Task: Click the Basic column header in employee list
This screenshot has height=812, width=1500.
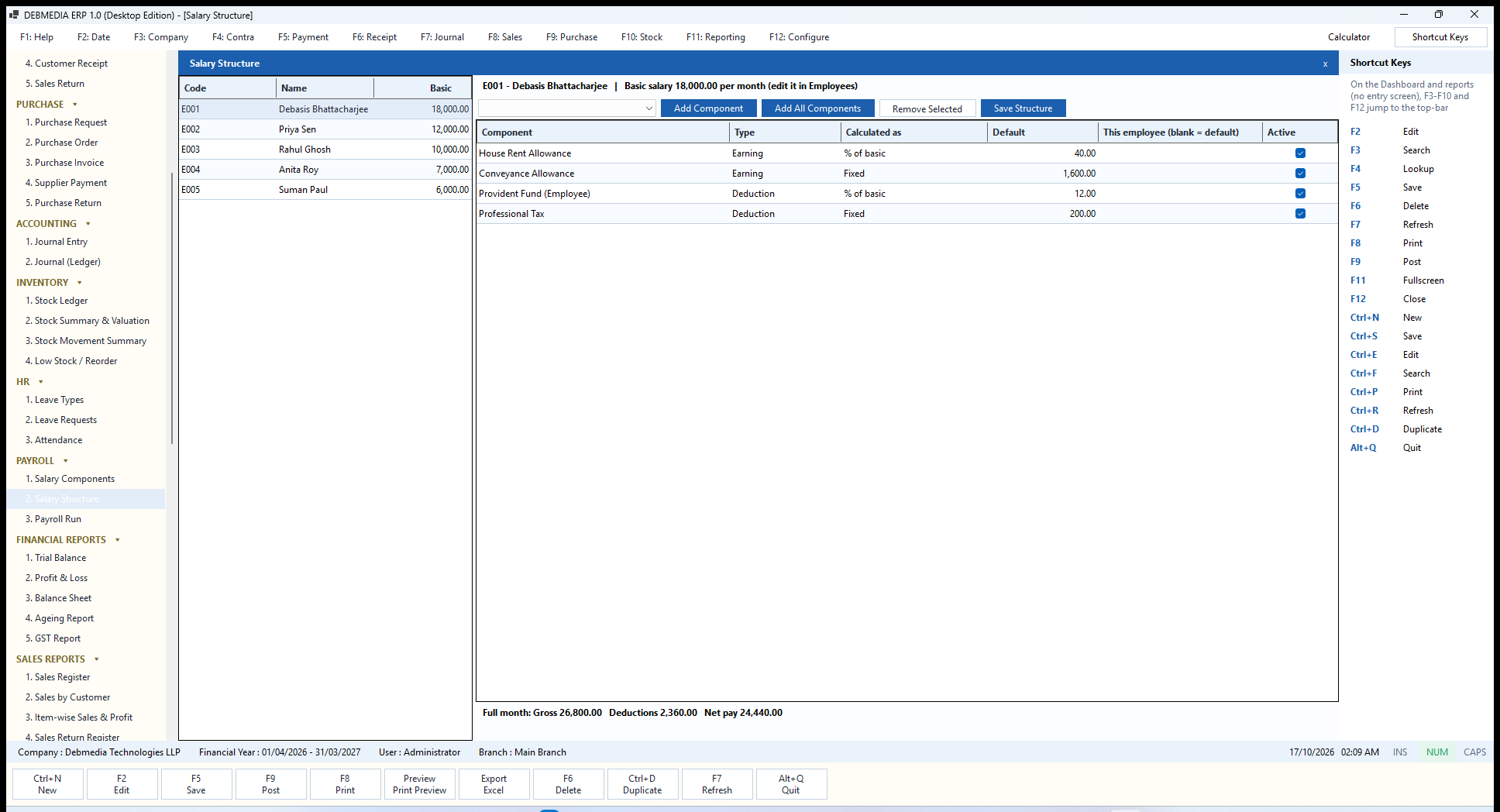Action: pyautogui.click(x=422, y=88)
